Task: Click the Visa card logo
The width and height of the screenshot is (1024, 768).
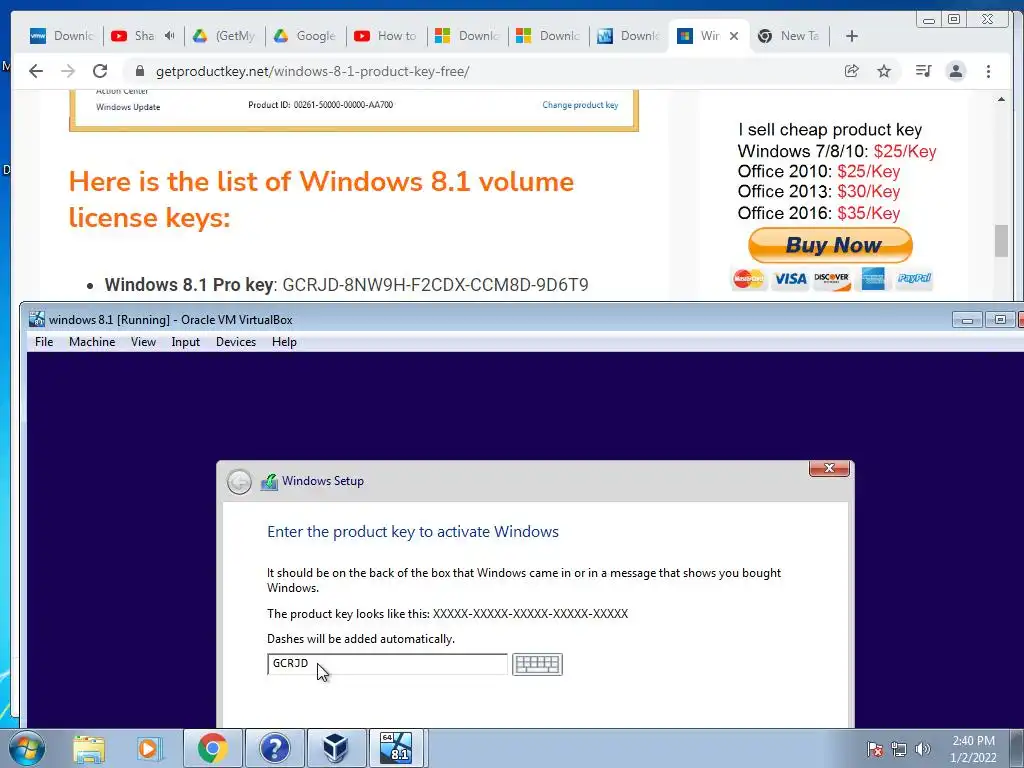Action: (x=790, y=279)
